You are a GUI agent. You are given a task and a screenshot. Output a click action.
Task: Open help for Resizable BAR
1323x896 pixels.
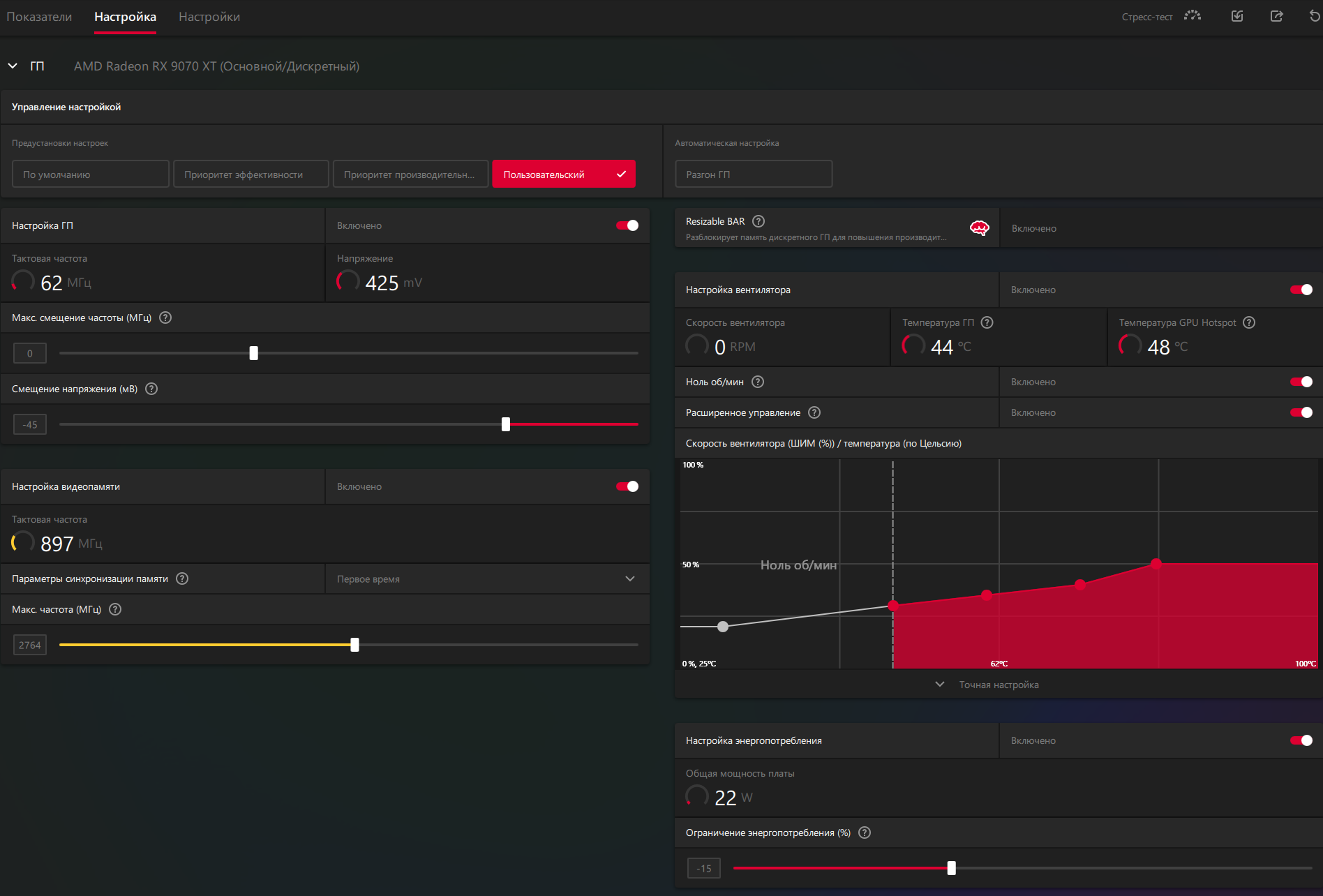click(x=758, y=221)
